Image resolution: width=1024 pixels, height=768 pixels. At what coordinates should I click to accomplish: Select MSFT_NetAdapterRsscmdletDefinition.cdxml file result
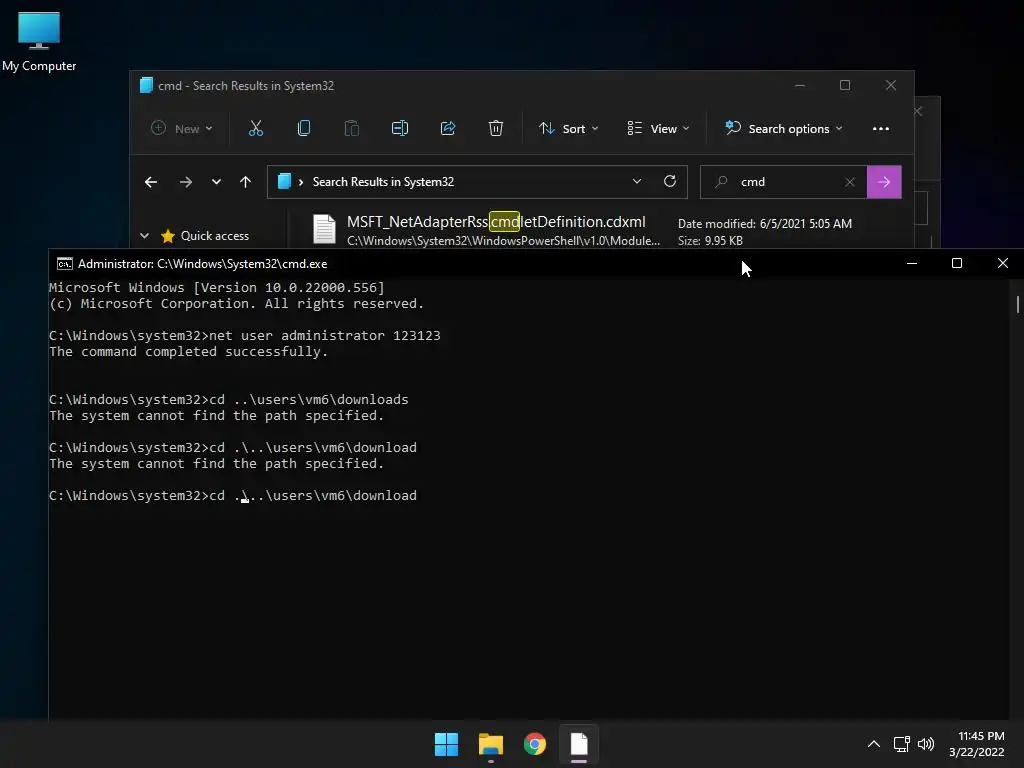click(x=496, y=222)
